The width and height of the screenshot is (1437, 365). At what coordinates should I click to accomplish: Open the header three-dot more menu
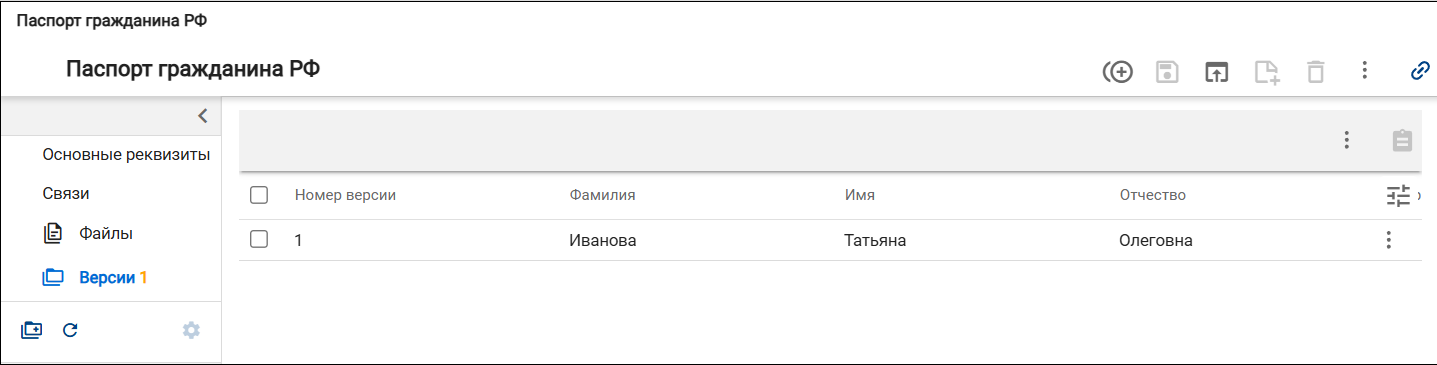pyautogui.click(x=1365, y=71)
